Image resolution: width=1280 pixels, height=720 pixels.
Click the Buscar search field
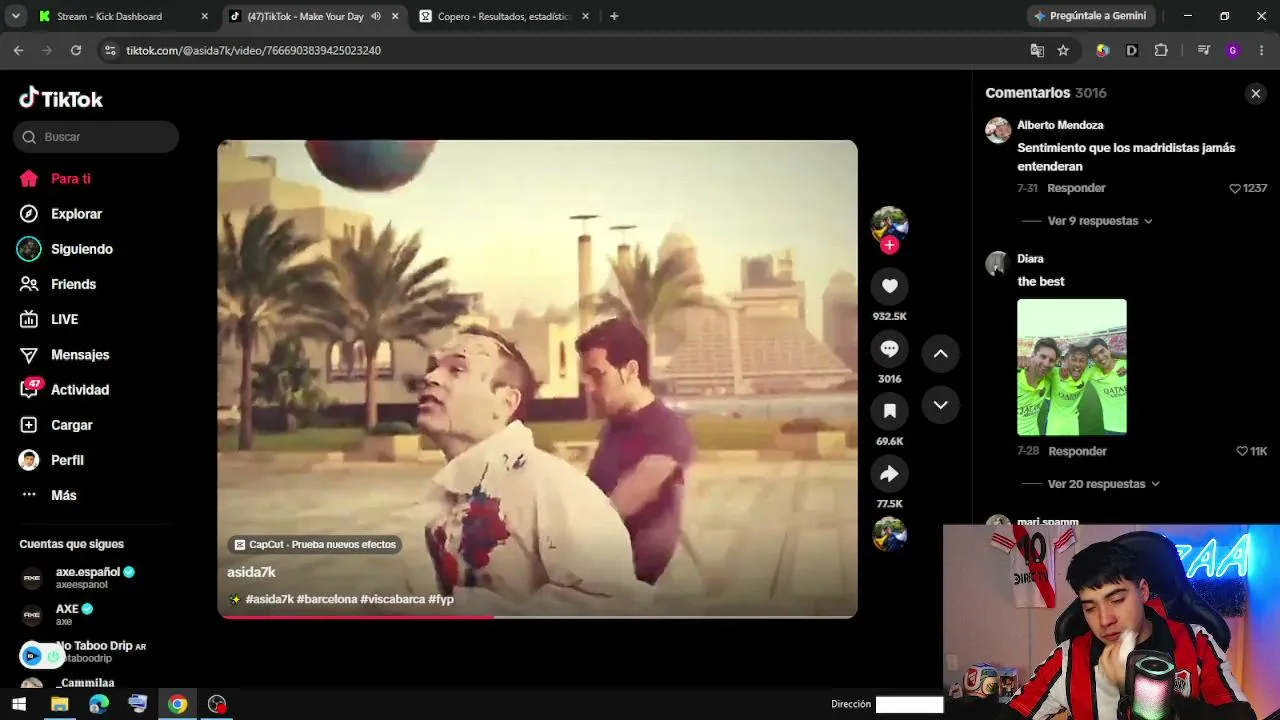pos(96,137)
